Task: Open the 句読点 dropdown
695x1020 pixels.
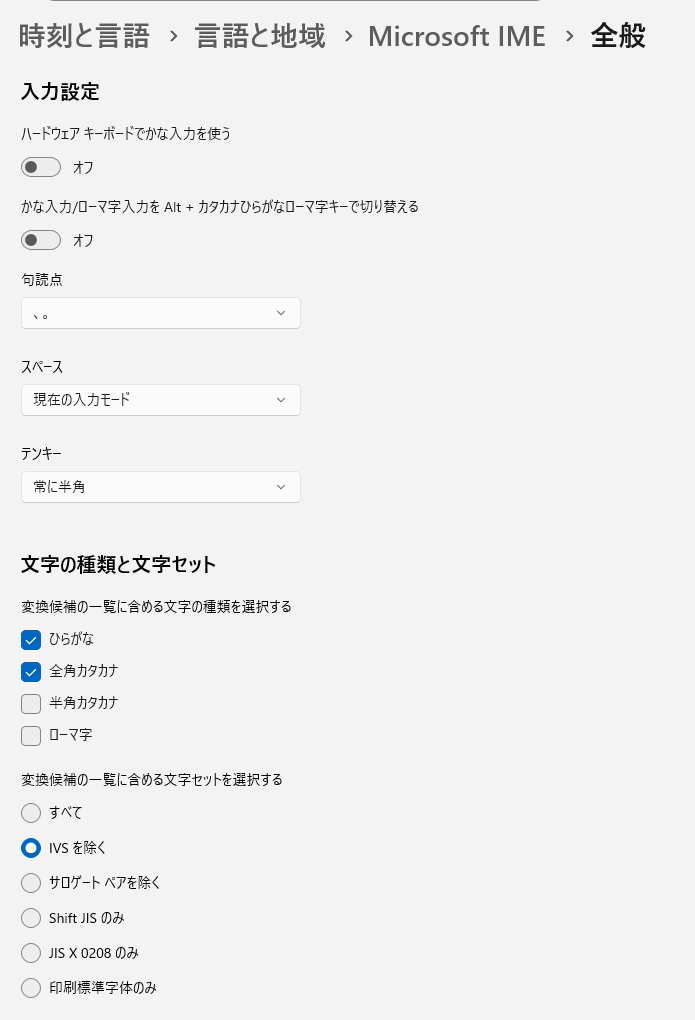Action: 160,313
